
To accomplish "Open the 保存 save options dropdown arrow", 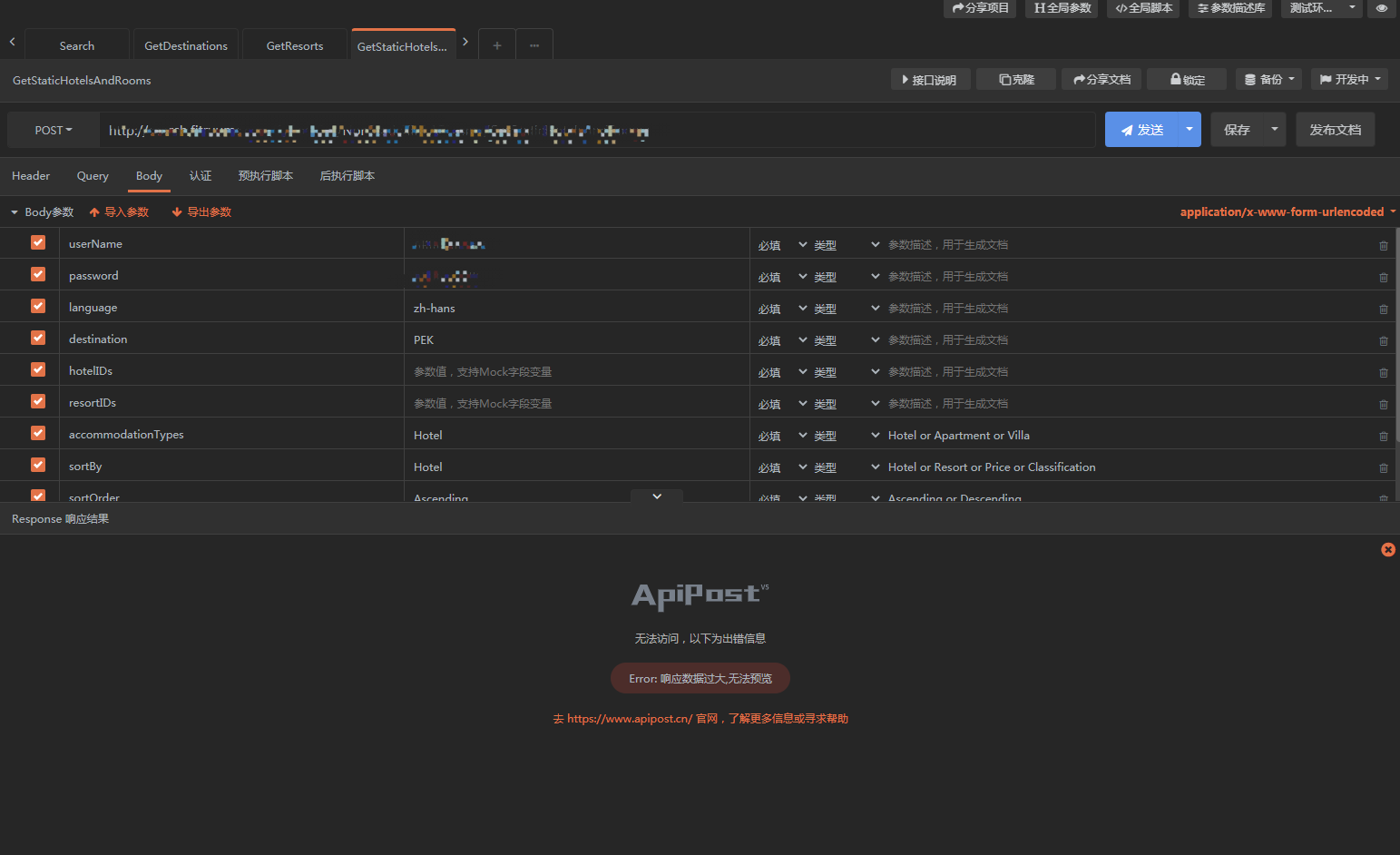I will tap(1274, 130).
